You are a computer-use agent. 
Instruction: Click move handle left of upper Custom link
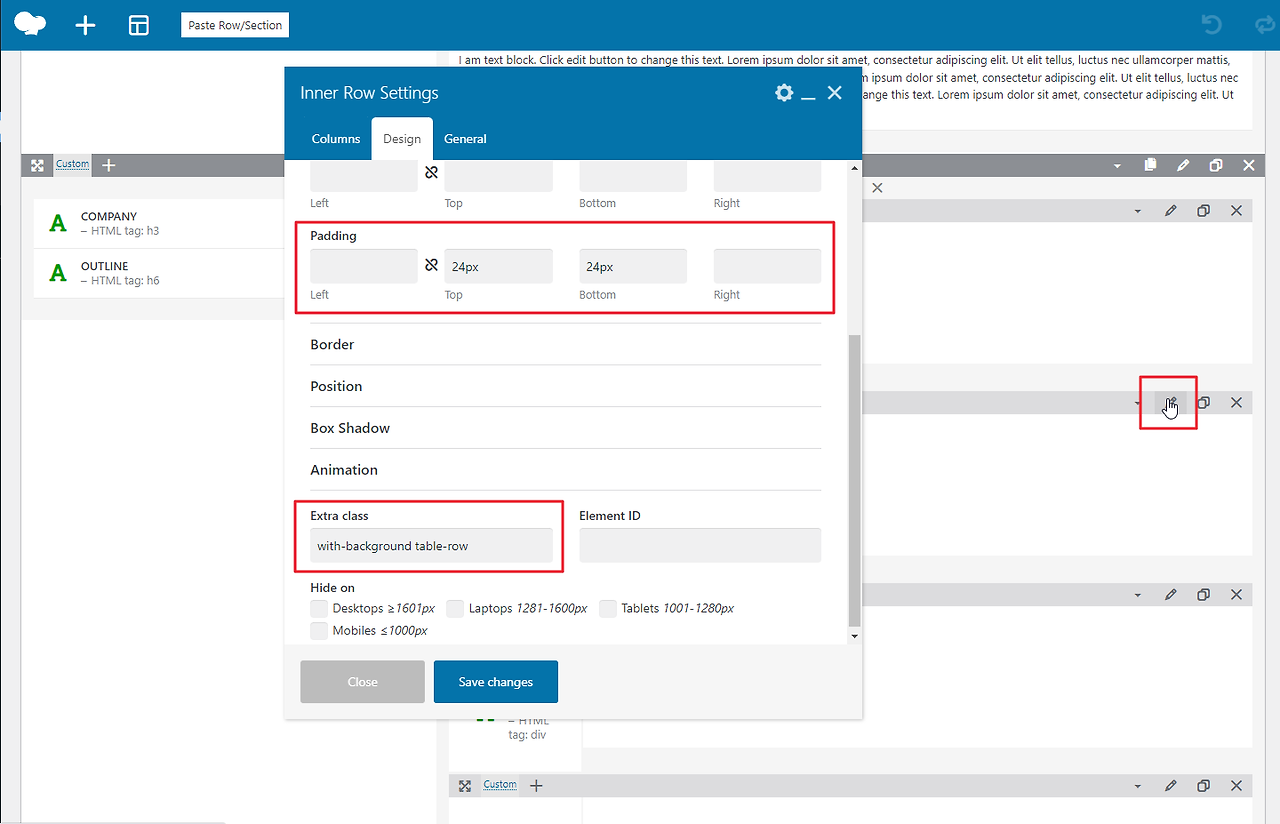(37, 165)
